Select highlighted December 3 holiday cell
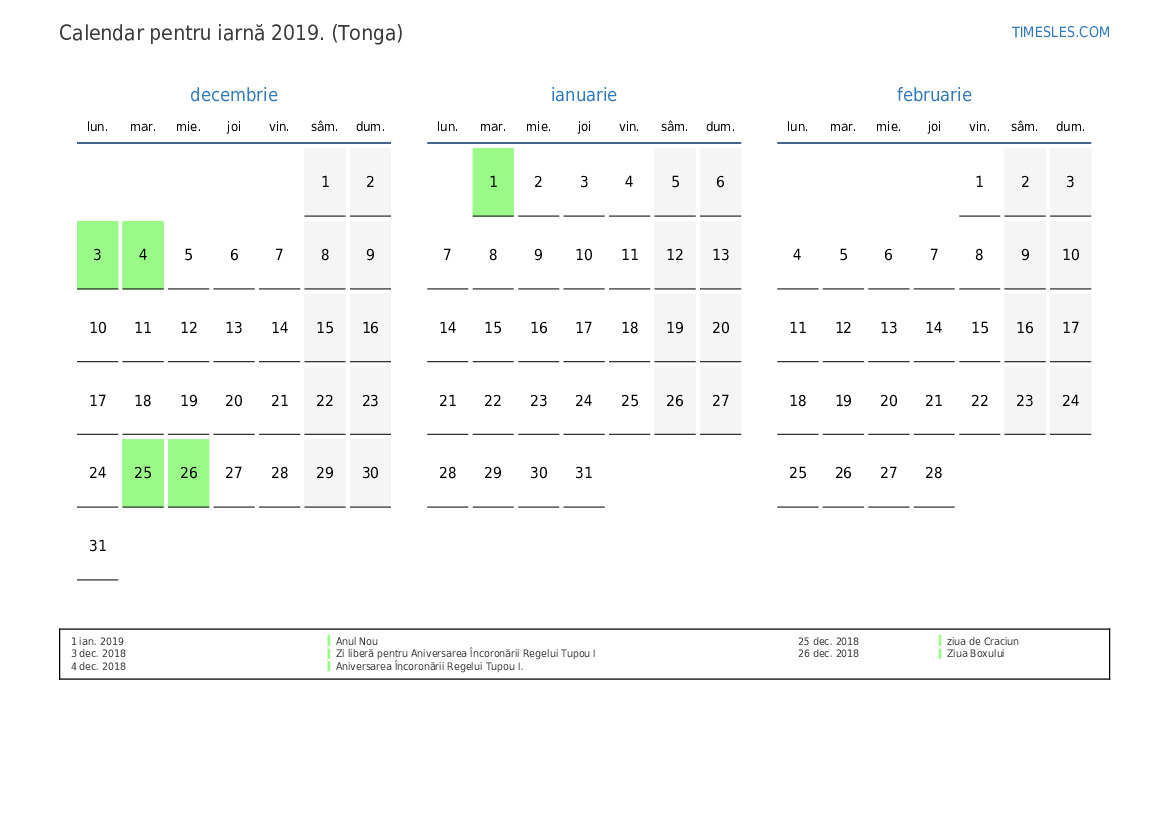The width and height of the screenshot is (1169, 827). pos(98,255)
